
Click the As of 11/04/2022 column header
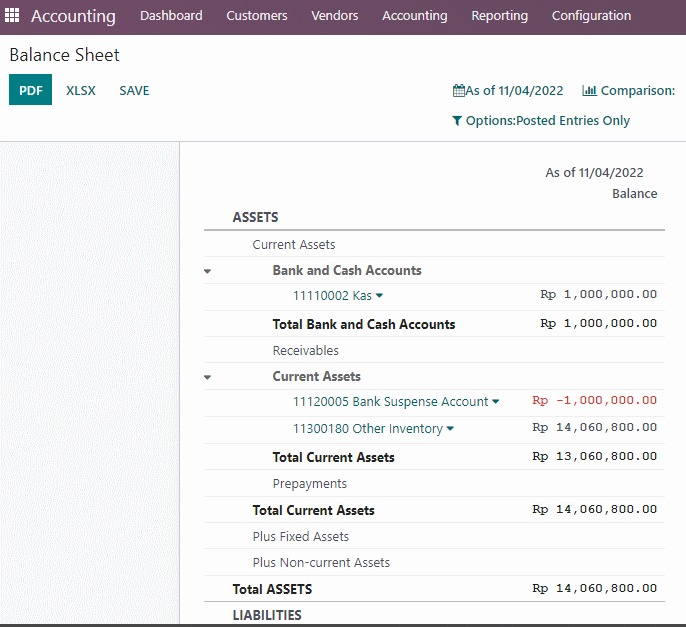coord(594,172)
